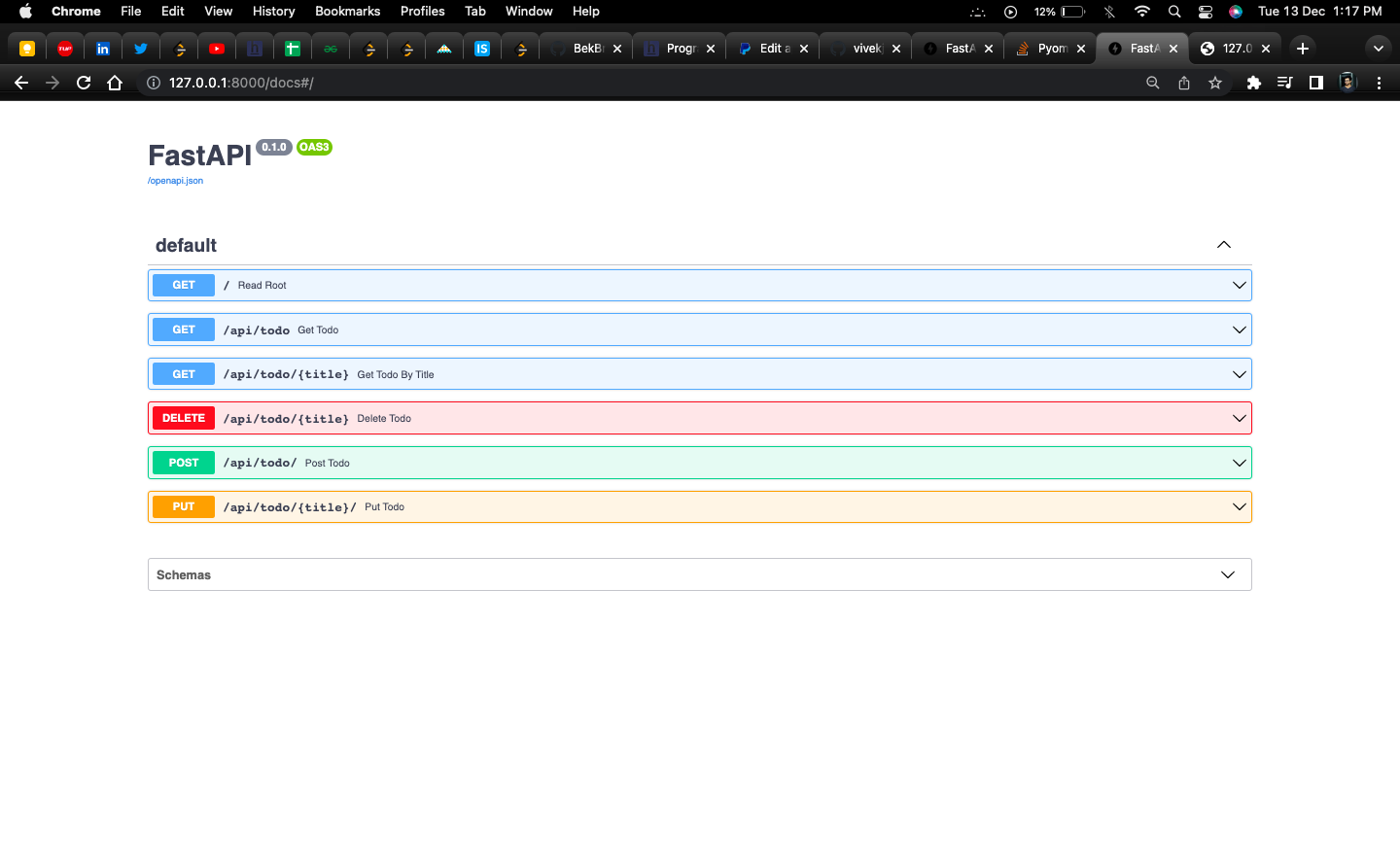Viewport: 1400px width, 867px height.
Task: Open the Chrome side panel icon
Action: [x=1316, y=83]
